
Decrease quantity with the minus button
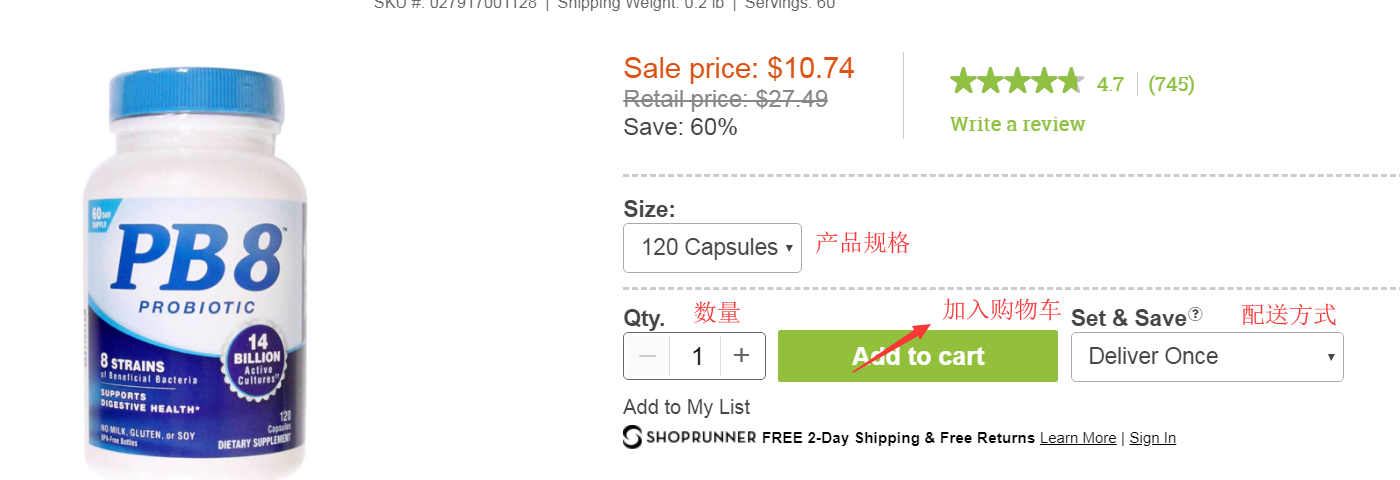click(648, 356)
